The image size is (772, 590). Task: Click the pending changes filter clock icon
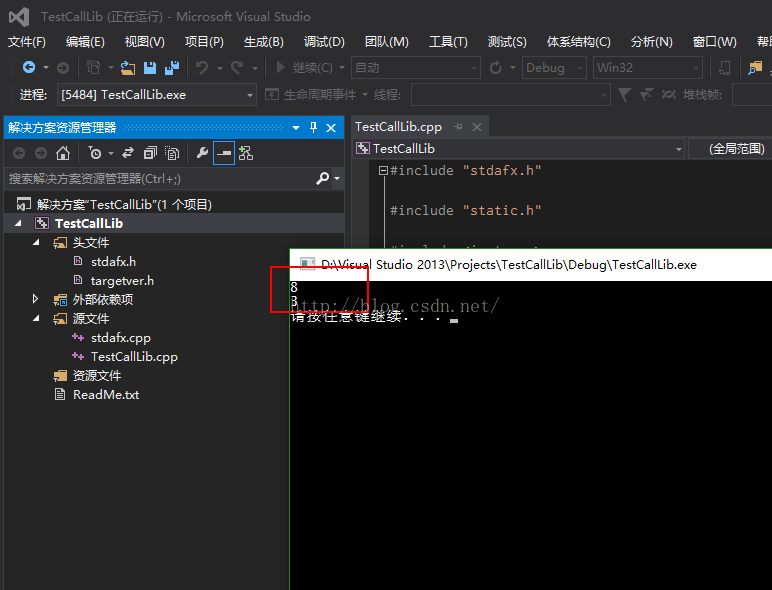[95, 153]
